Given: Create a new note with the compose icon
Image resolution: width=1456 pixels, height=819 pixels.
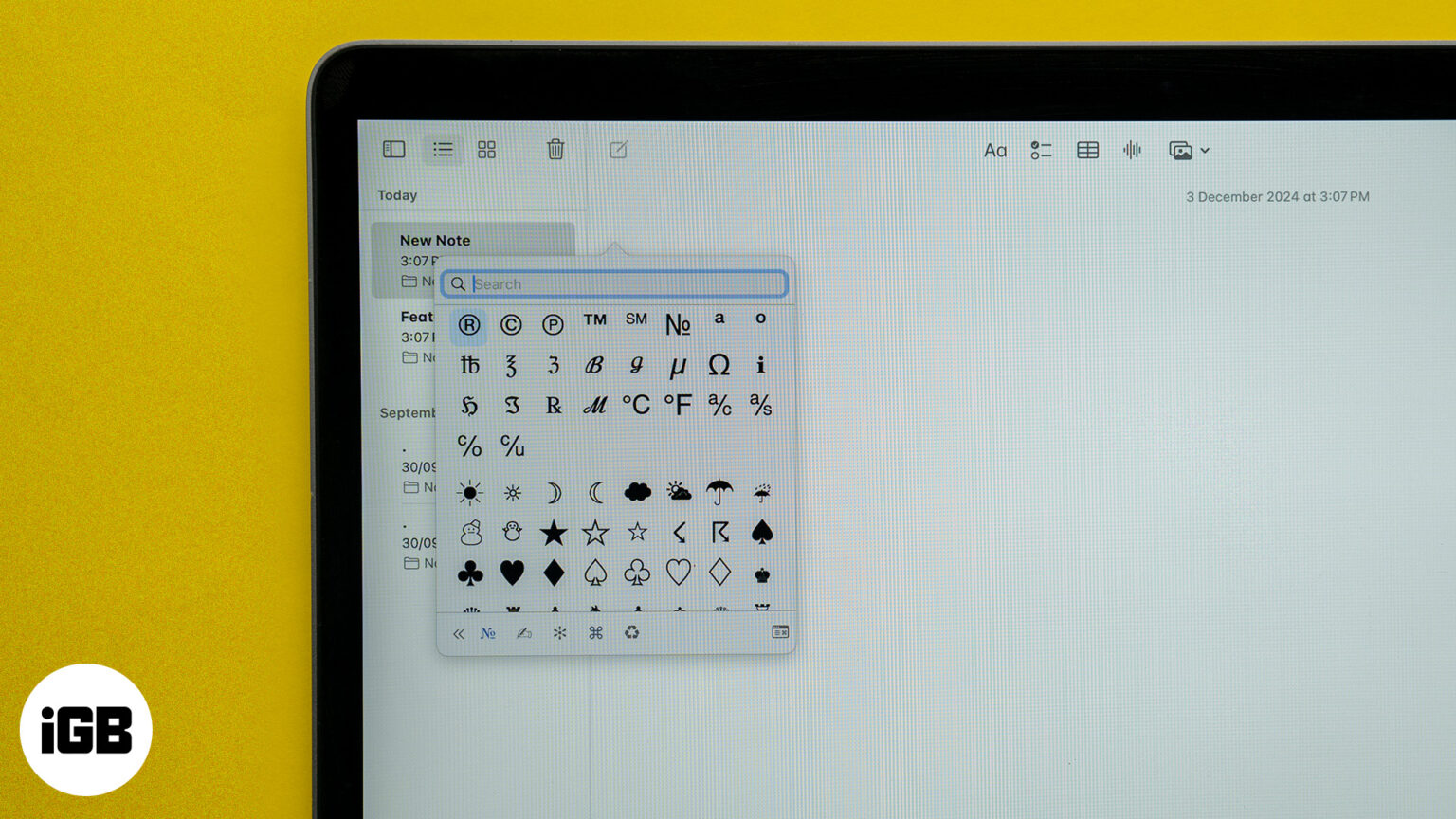Looking at the screenshot, I should pyautogui.click(x=617, y=150).
